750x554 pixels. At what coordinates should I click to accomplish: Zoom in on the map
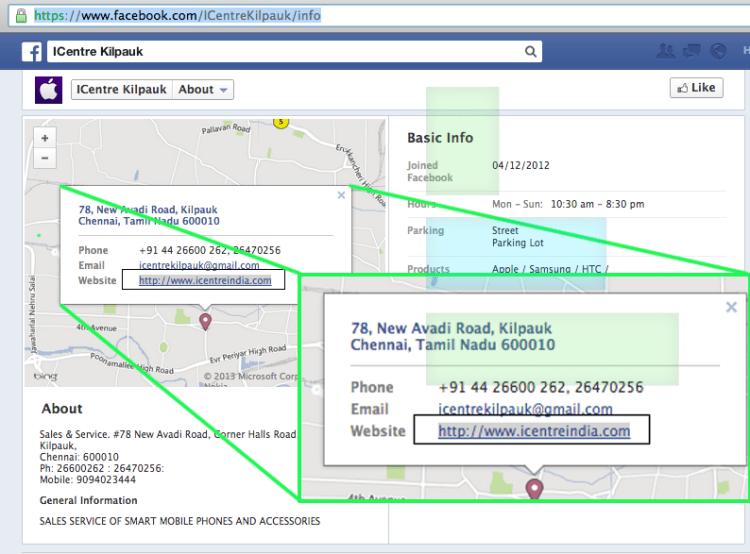45,138
